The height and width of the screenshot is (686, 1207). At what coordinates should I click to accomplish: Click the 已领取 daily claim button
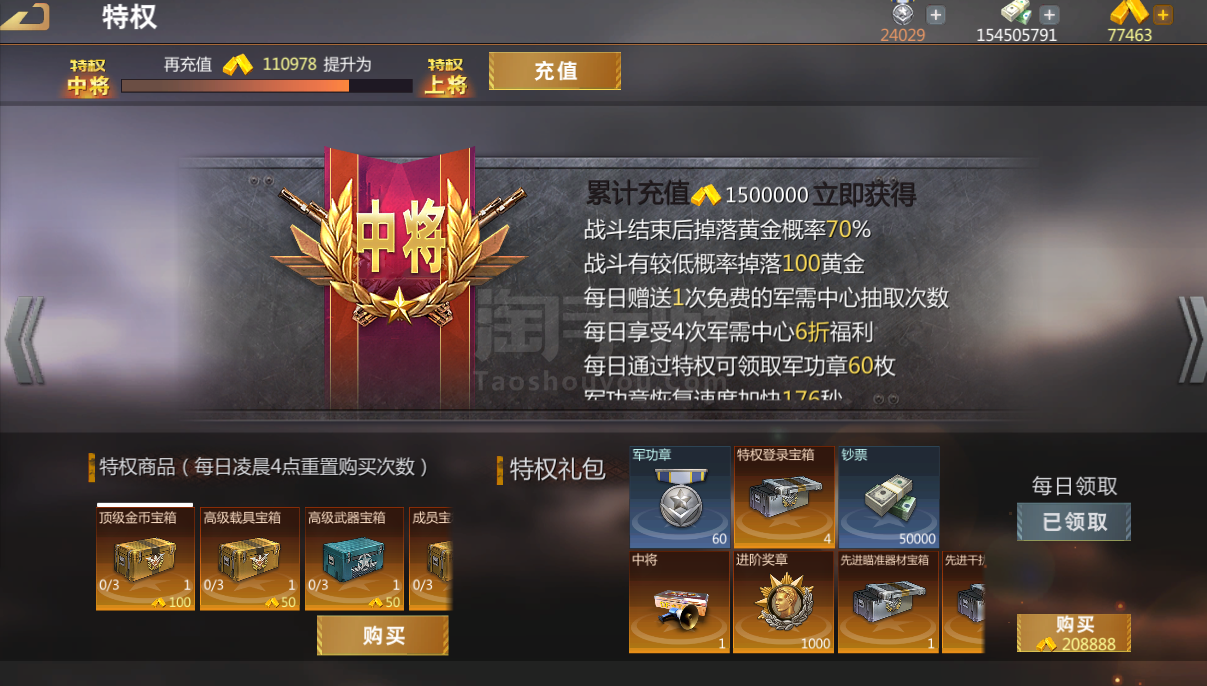[x=1074, y=522]
